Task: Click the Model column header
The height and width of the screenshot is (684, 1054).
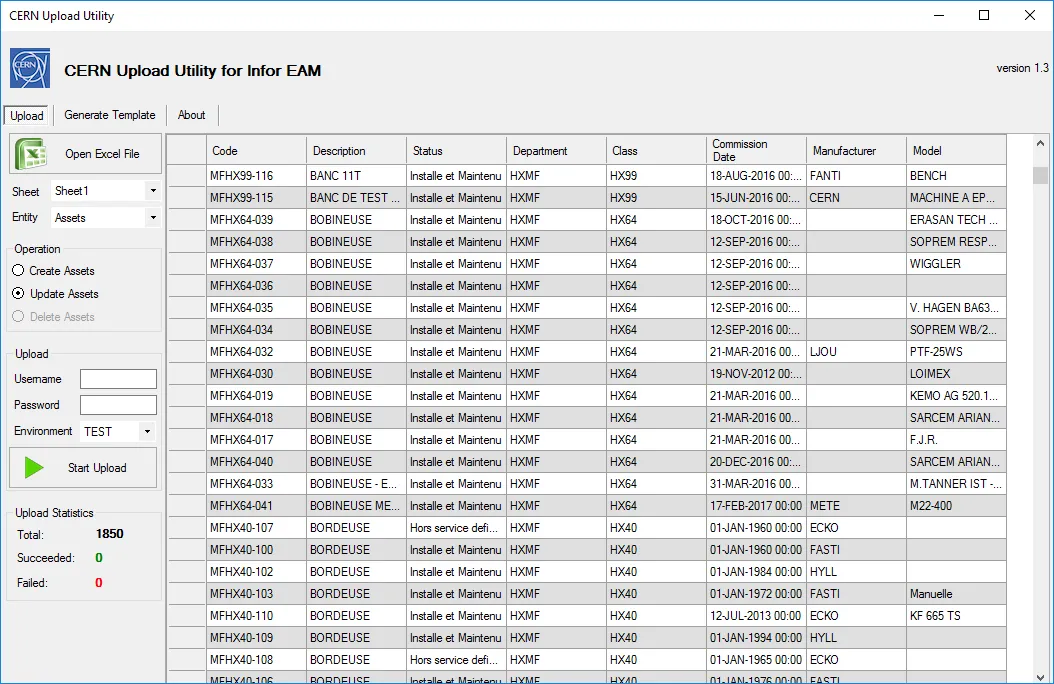Action: coord(957,151)
